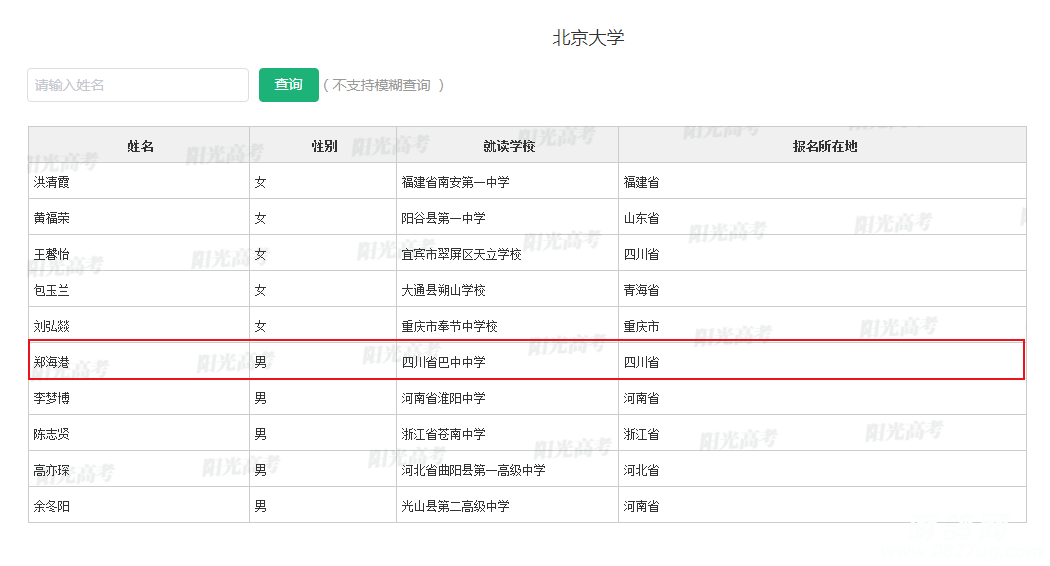Screen dimensions: 1050x566
Task: Click the 北京大学 page title
Action: [588, 38]
